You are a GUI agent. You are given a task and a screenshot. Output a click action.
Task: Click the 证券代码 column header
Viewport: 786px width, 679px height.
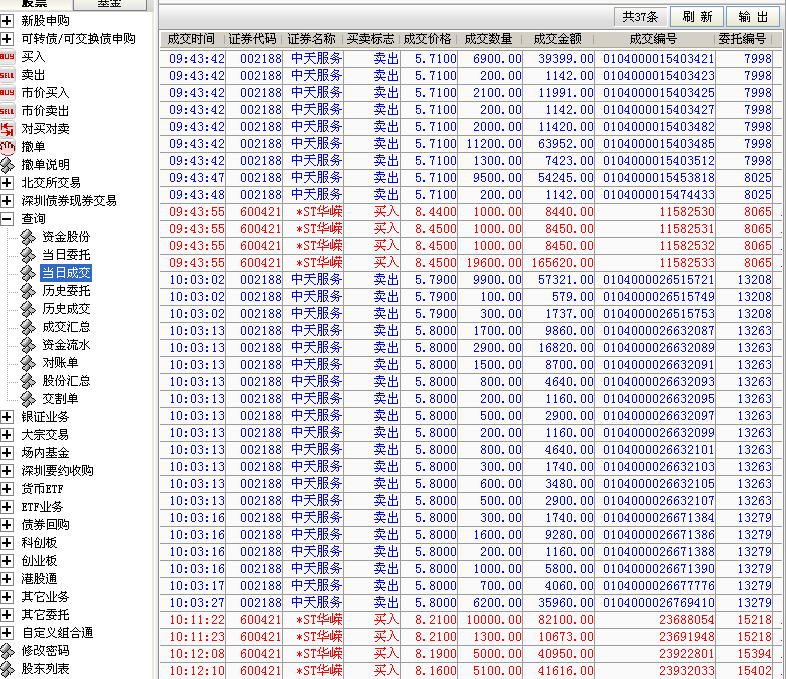253,39
